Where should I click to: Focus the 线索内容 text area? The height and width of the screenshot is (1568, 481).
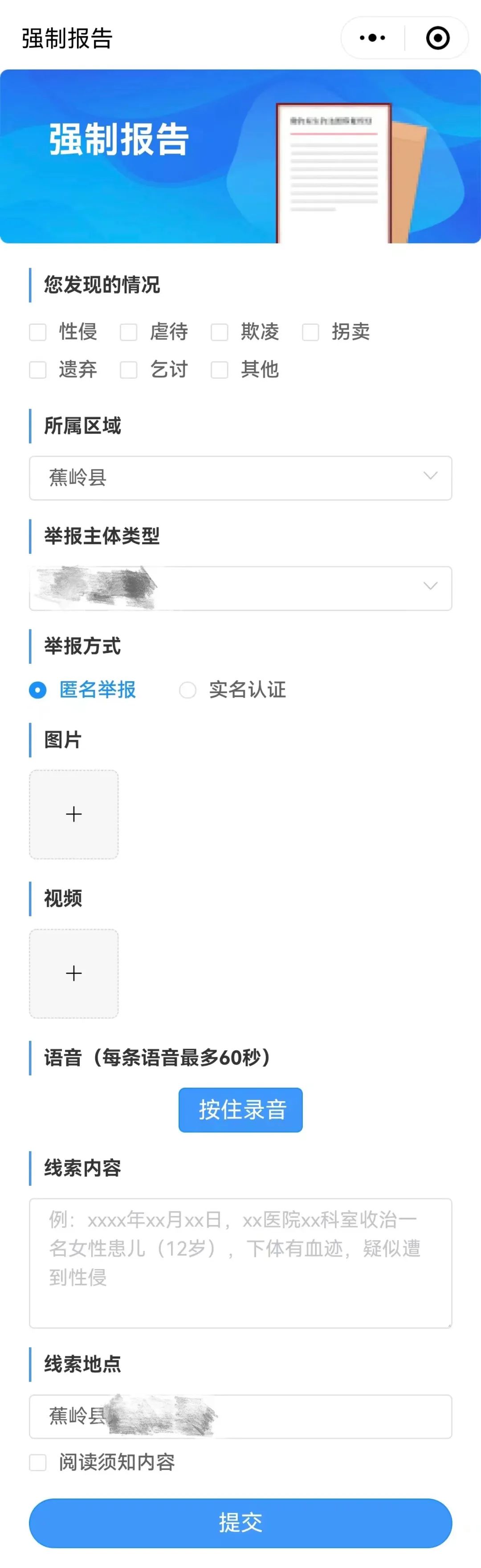pos(240,1264)
